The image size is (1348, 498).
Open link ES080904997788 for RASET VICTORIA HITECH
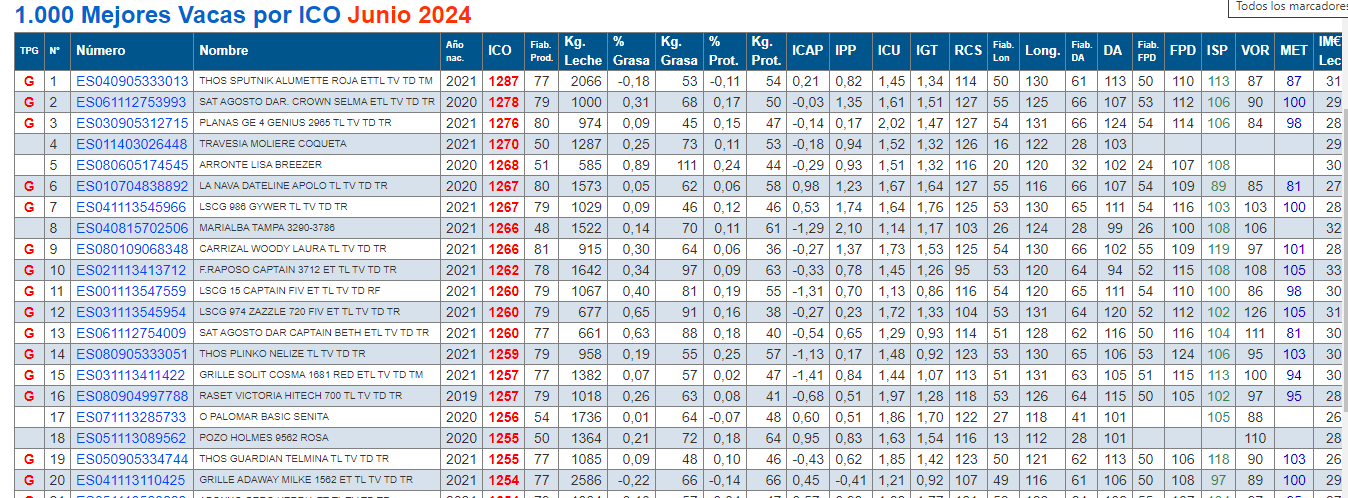(132, 396)
